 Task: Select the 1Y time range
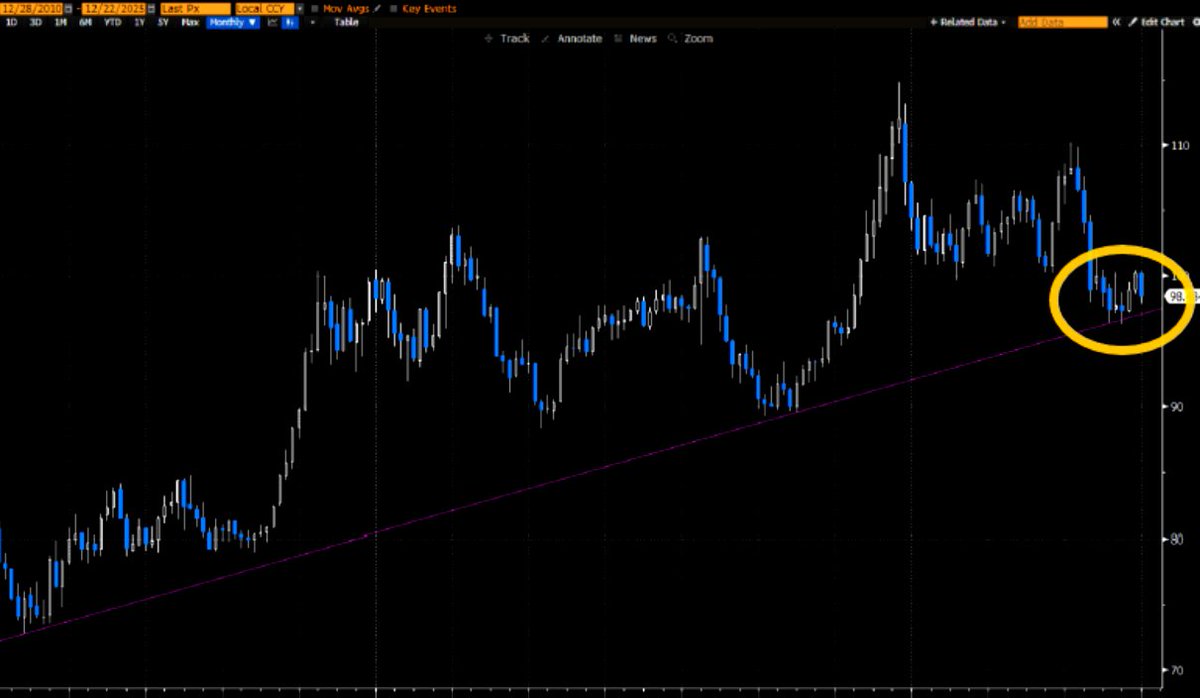[x=139, y=22]
